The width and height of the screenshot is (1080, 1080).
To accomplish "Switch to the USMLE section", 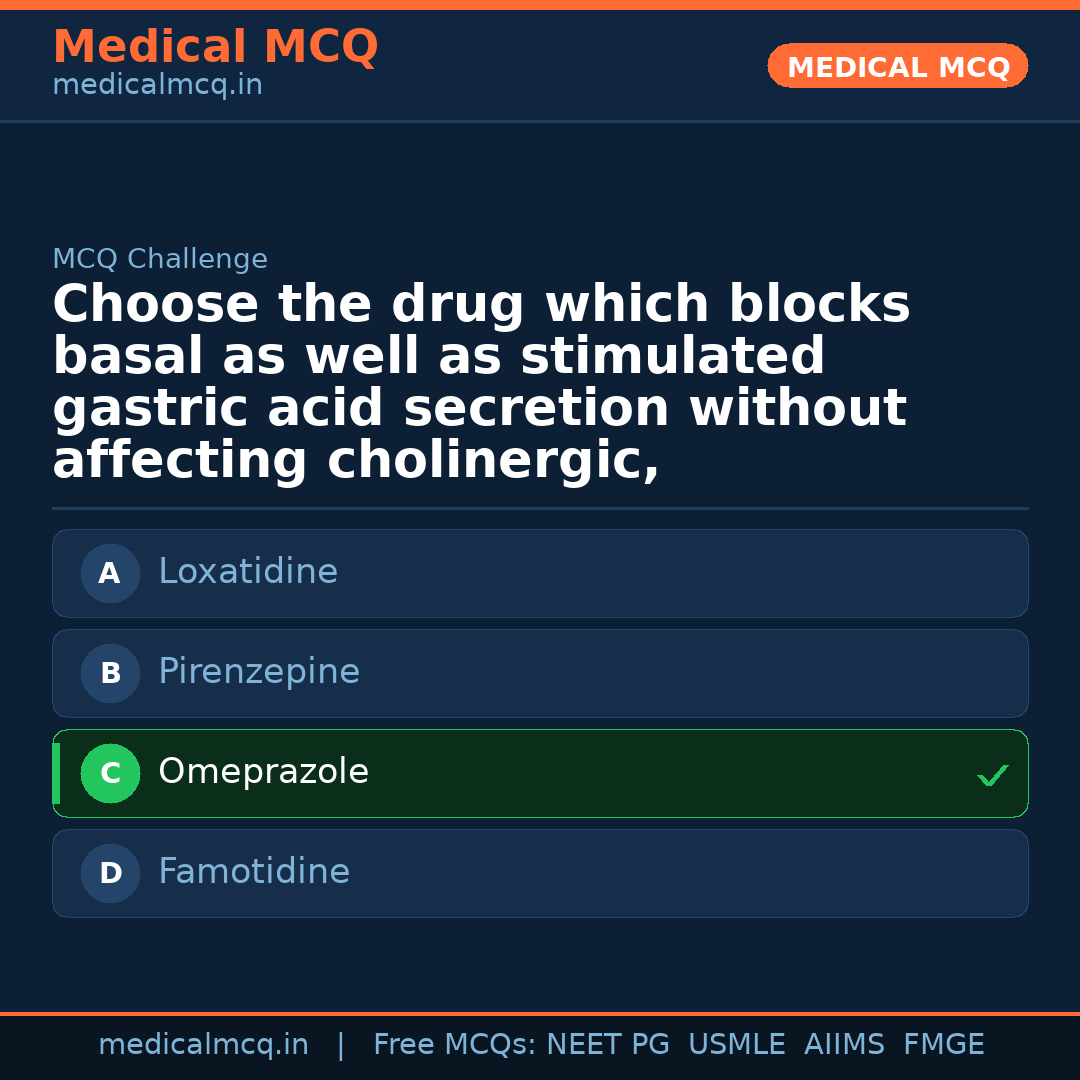I will pos(737,1043).
